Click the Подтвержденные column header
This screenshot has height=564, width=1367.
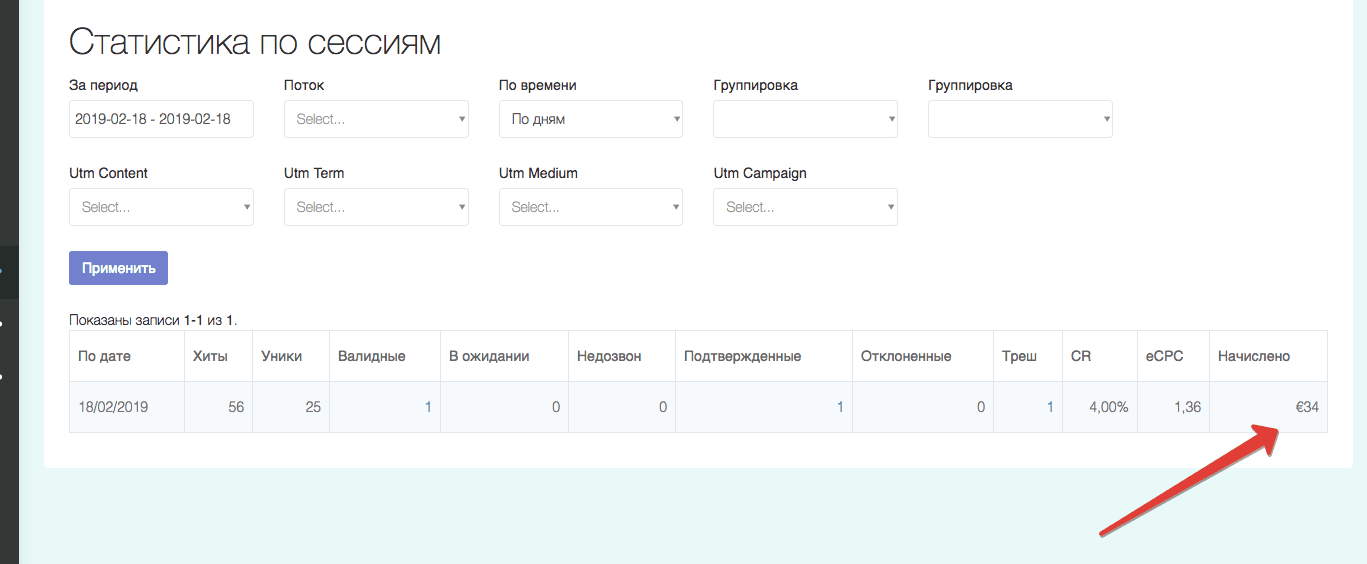743,356
